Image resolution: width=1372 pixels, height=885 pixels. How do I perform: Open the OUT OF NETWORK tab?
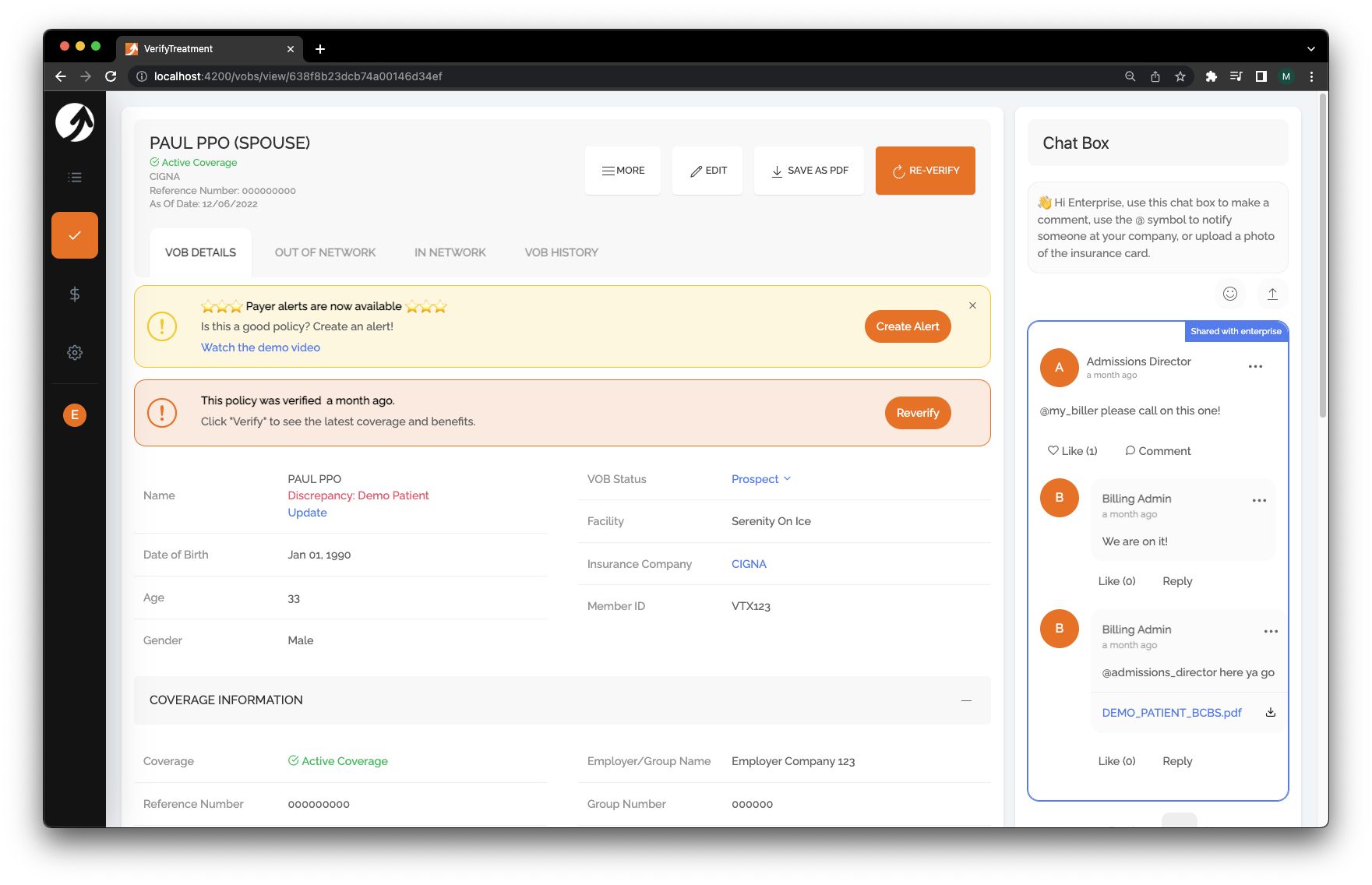coord(325,252)
